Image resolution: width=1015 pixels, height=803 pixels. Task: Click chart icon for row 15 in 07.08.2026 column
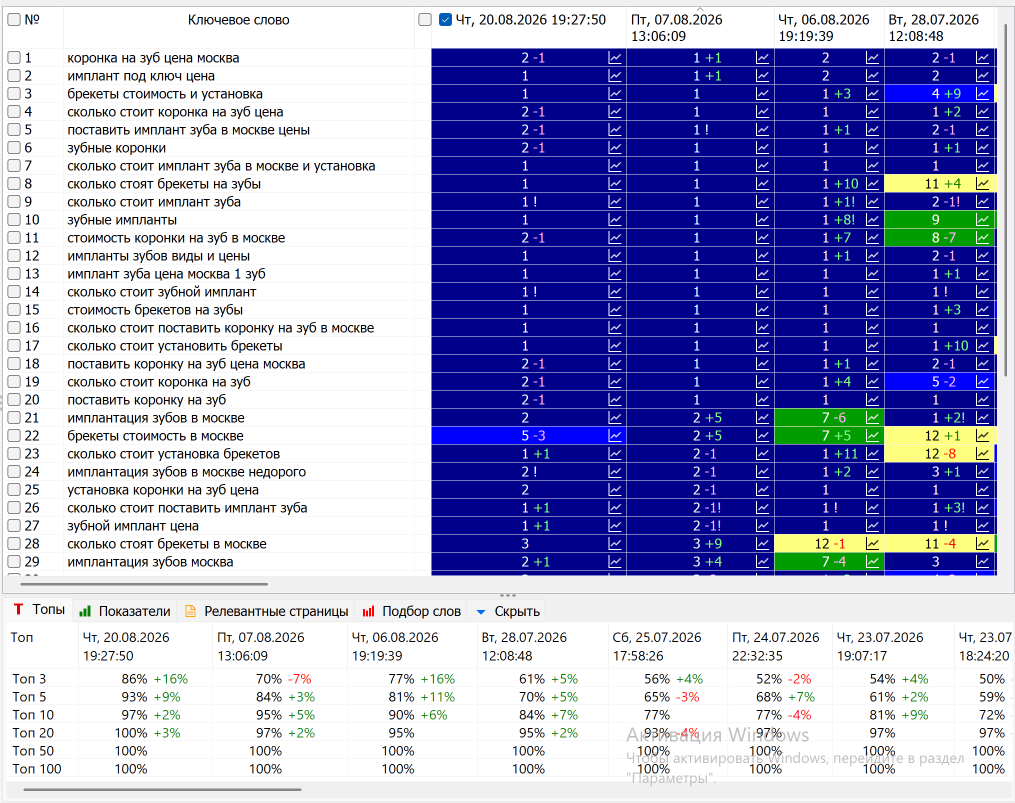tap(763, 310)
